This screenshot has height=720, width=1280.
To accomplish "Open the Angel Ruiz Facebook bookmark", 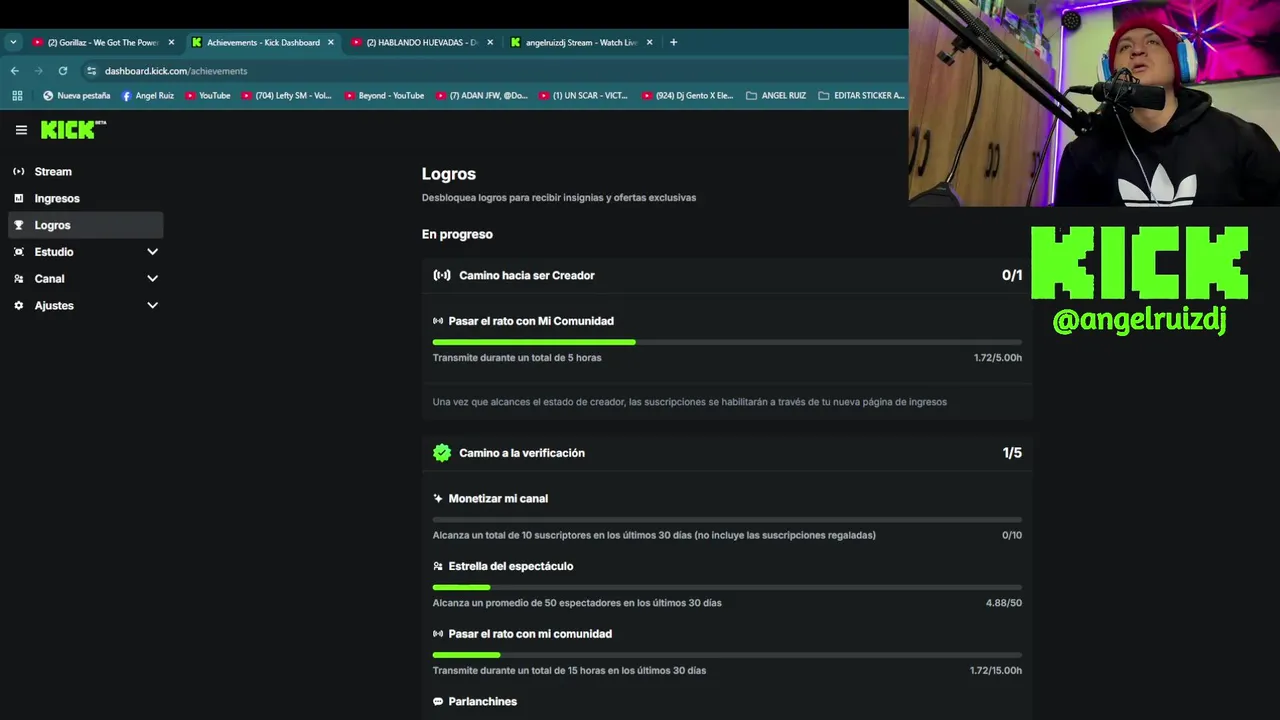I will point(148,96).
